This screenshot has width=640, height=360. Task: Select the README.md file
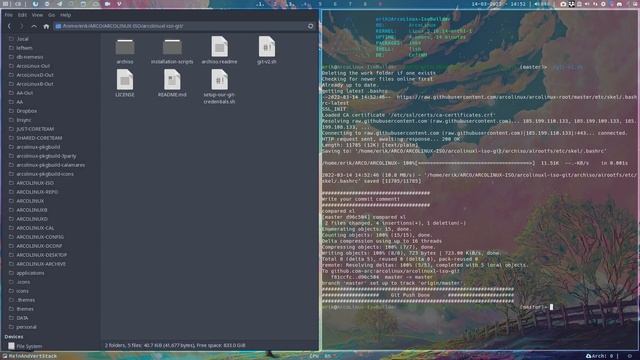point(172,80)
